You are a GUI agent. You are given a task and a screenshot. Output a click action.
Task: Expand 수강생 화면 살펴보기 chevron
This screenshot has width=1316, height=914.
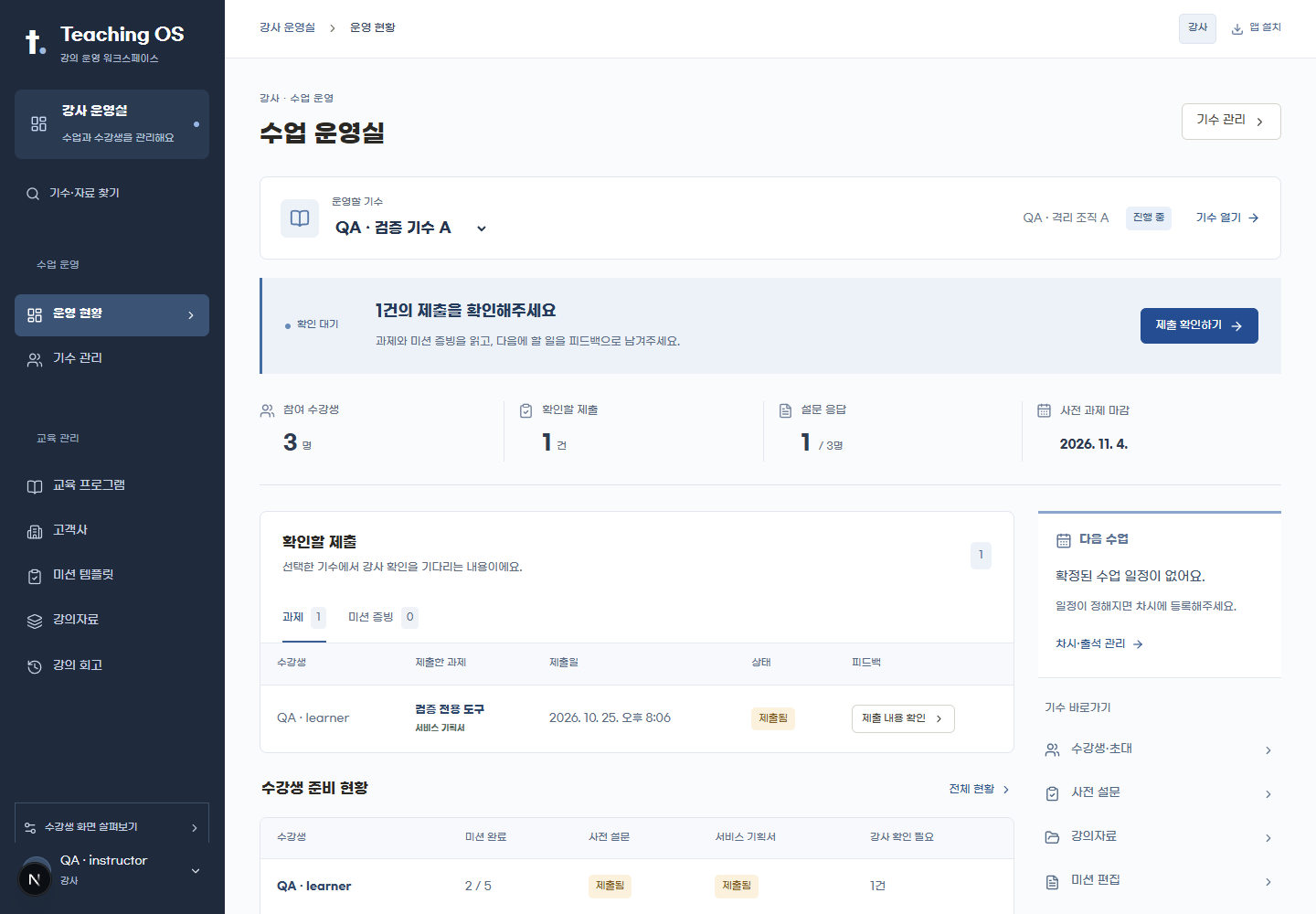point(195,828)
